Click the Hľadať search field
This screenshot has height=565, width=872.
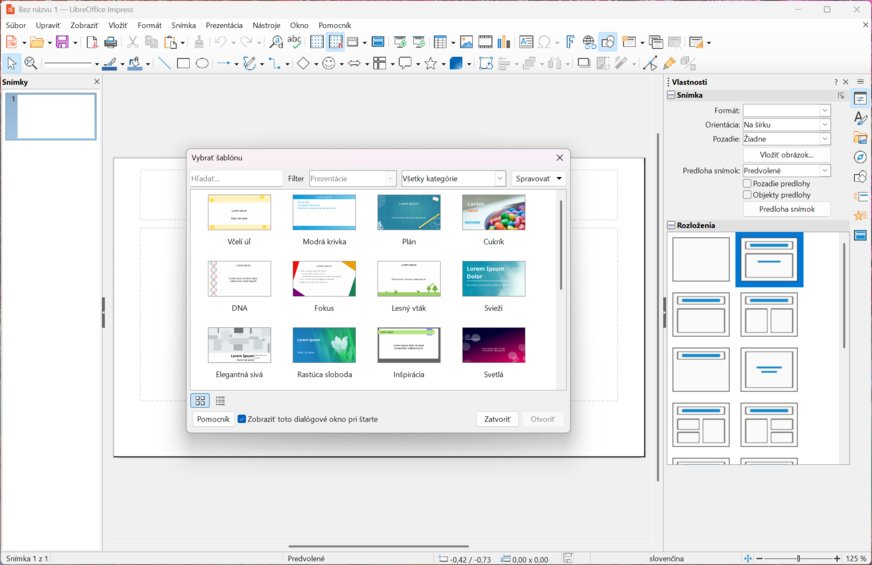236,179
